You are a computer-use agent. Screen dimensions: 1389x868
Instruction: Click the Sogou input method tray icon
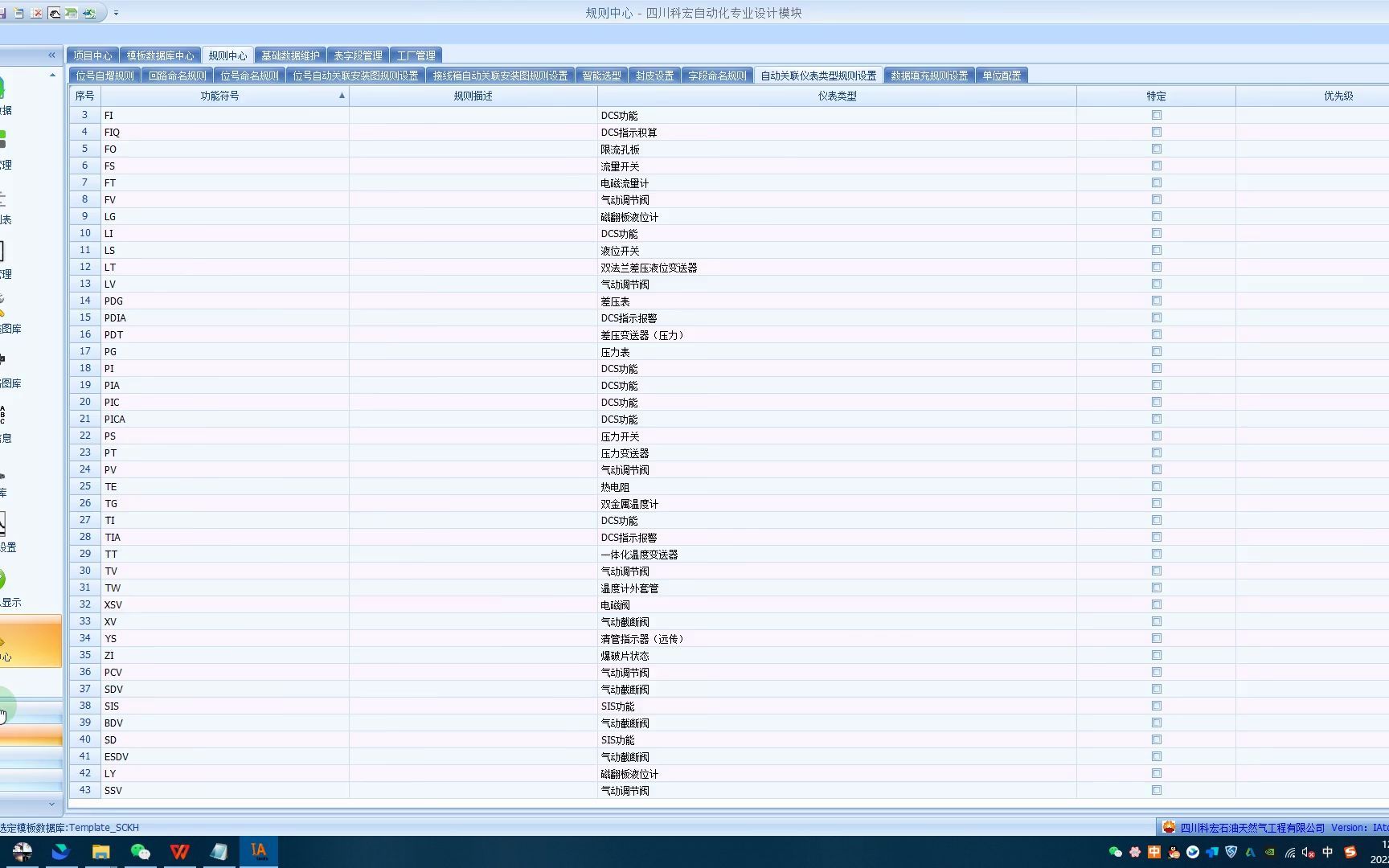coord(1350,852)
